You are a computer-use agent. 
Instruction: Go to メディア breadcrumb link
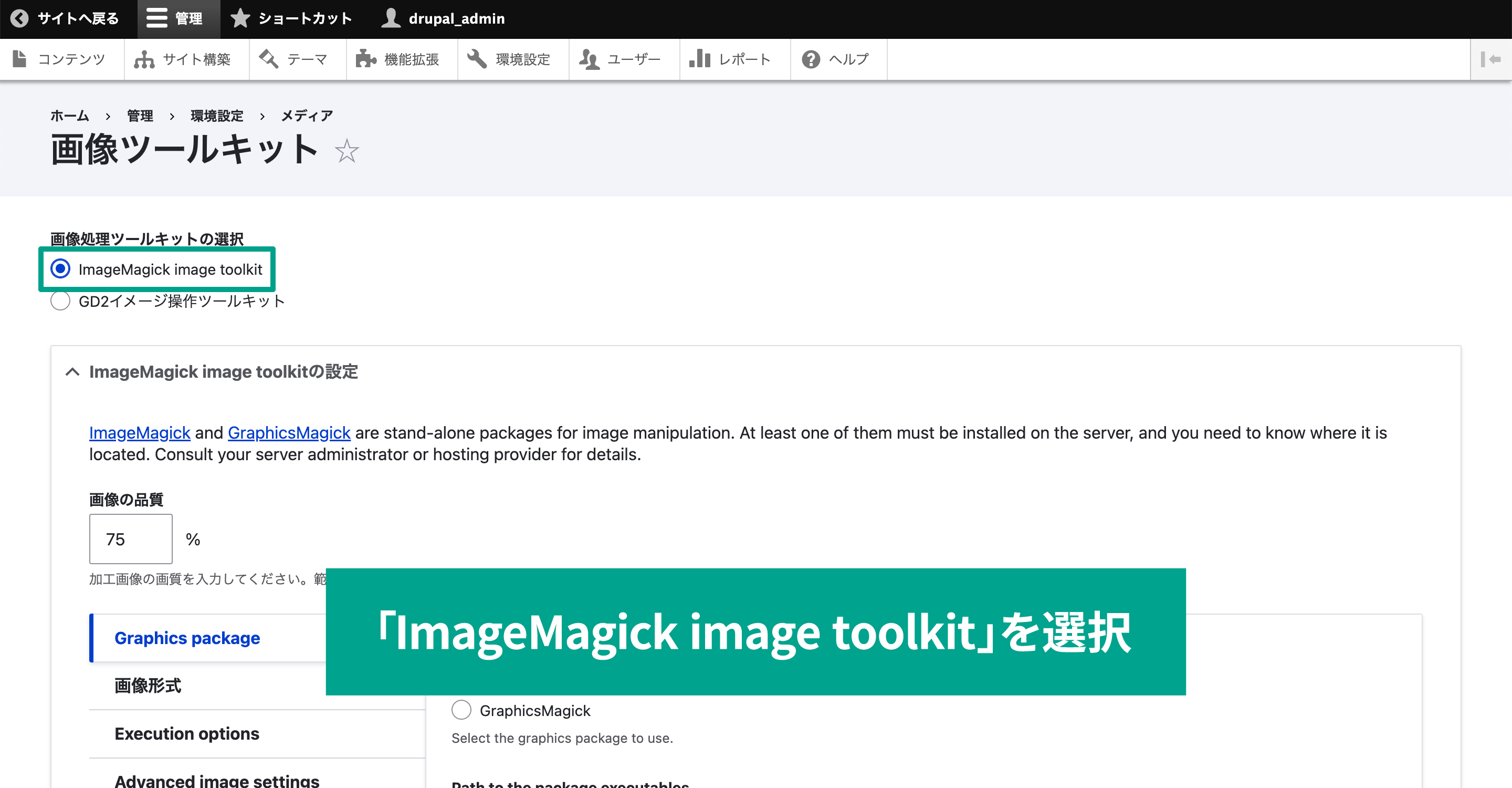click(x=307, y=116)
